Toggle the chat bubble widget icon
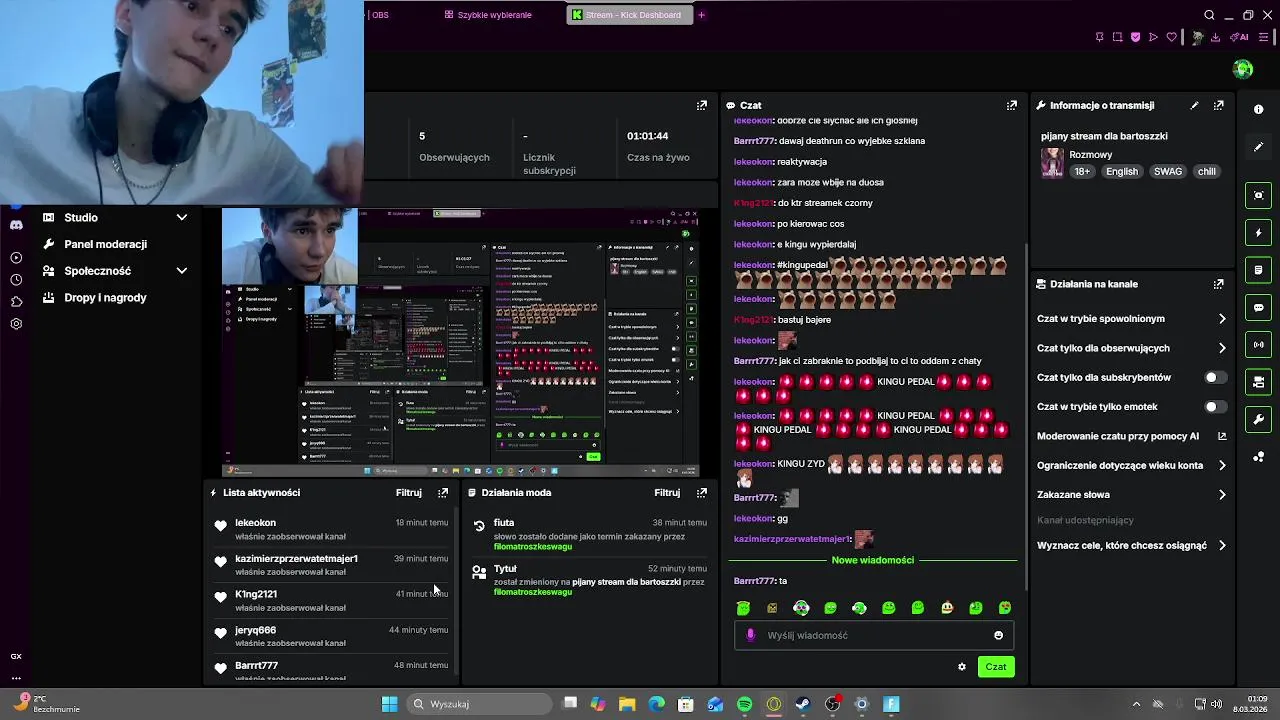This screenshot has height=720, width=1280. coord(1258,307)
